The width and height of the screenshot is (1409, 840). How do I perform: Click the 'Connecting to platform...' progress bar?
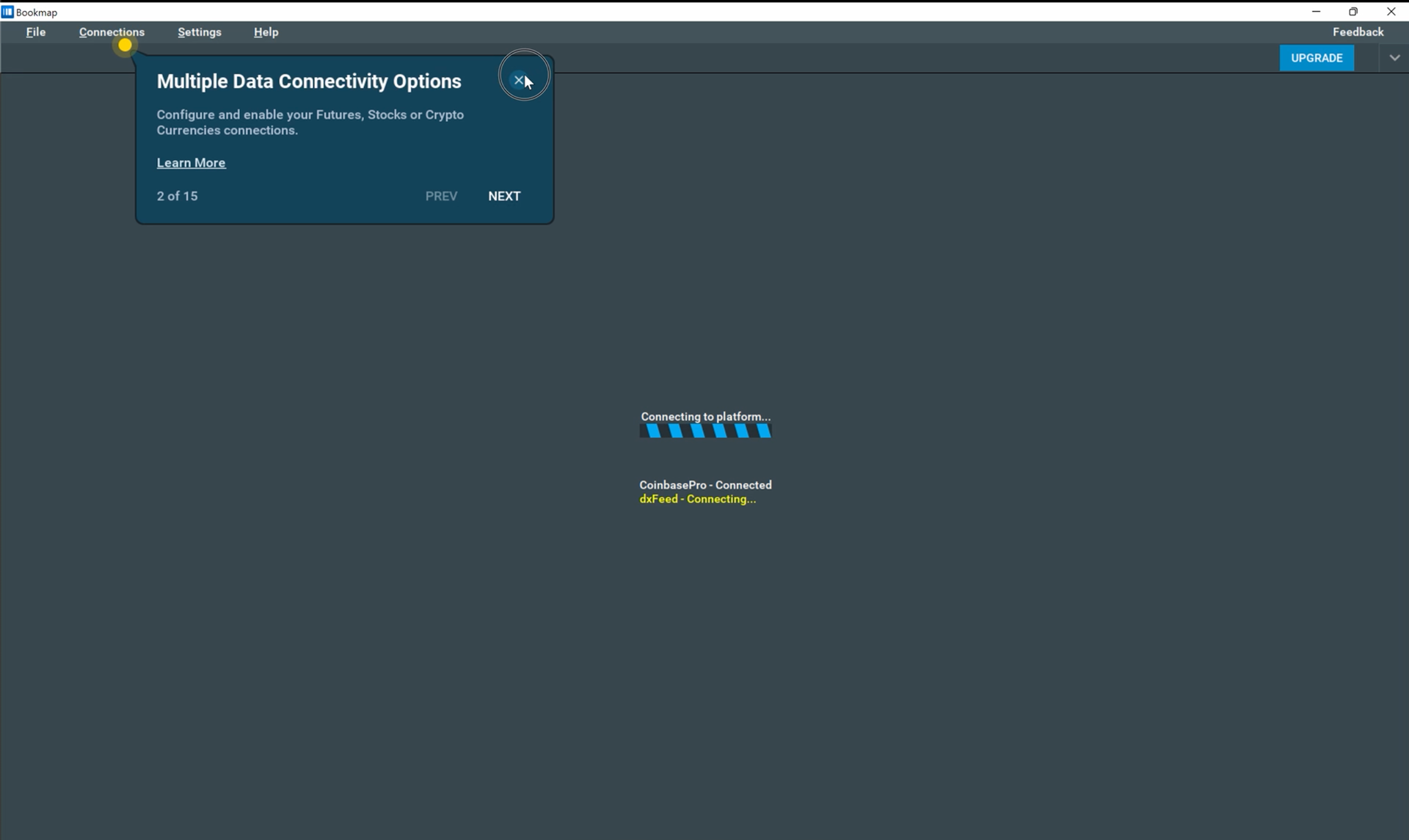pos(705,431)
